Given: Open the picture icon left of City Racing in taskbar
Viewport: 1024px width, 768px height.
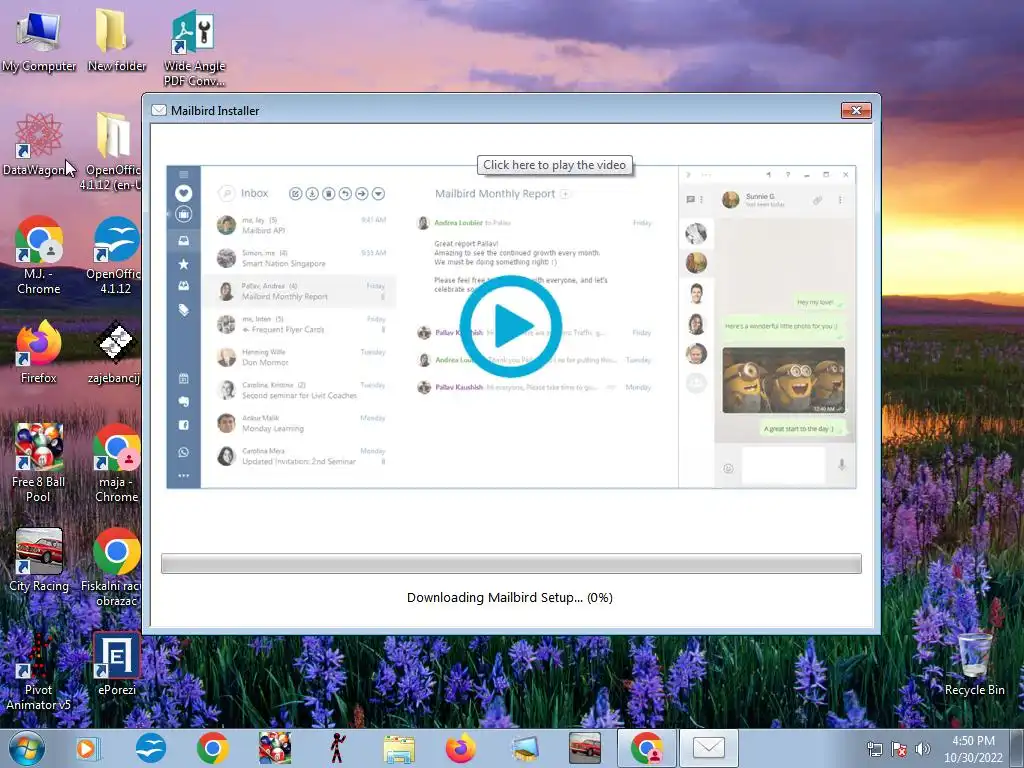Looking at the screenshot, I should click(x=523, y=748).
